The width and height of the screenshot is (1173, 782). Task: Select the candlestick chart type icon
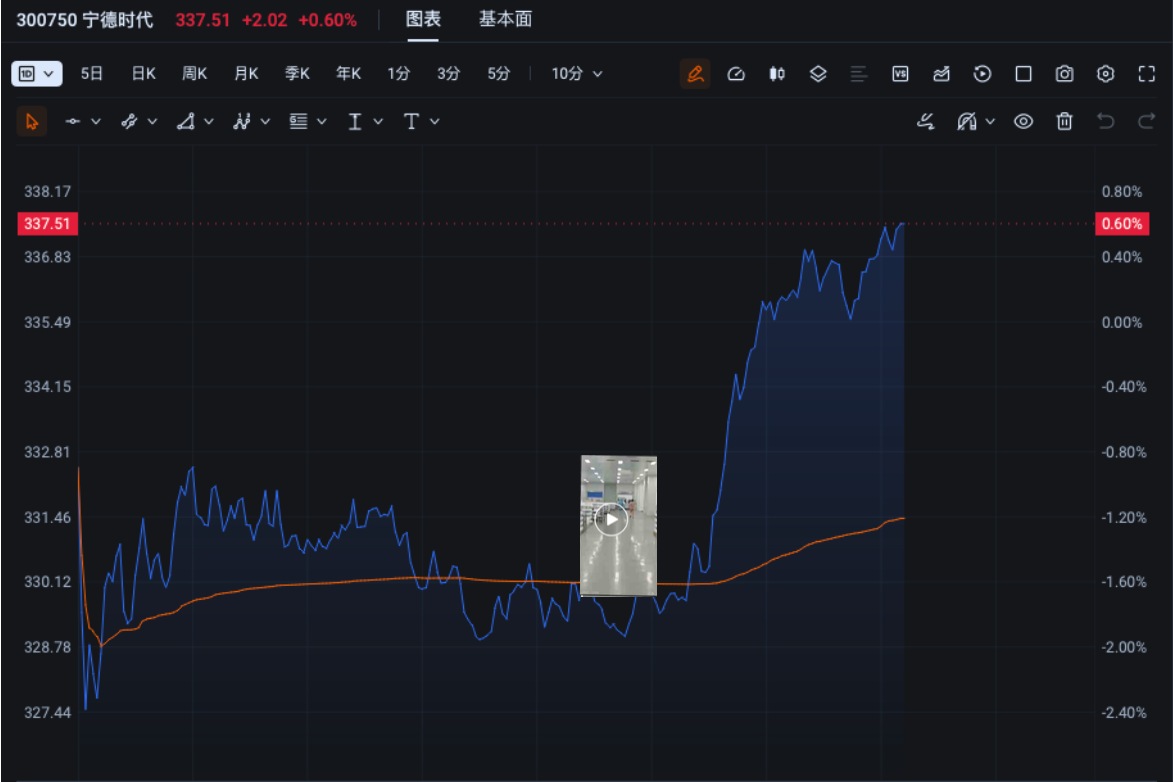tap(777, 73)
